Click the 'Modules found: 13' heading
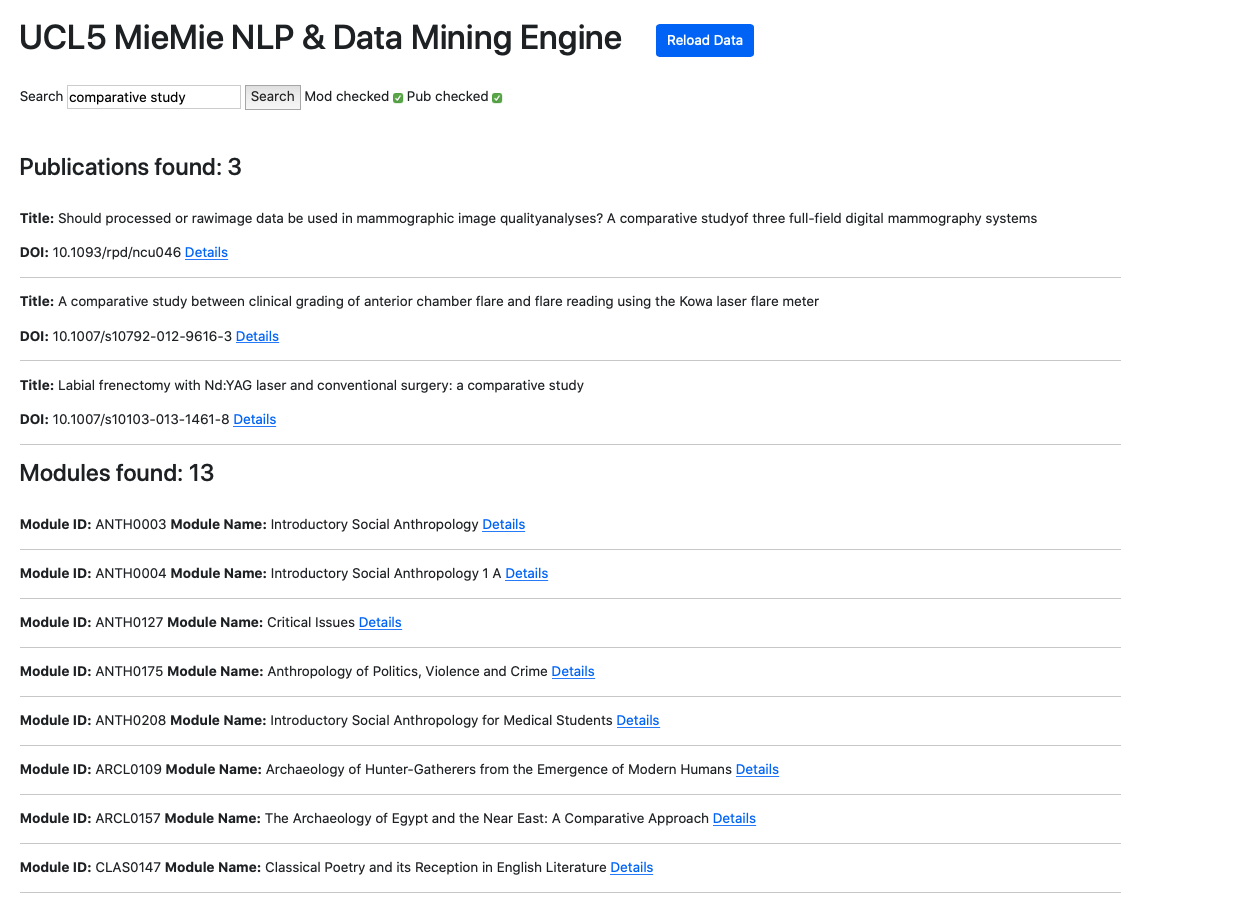The height and width of the screenshot is (910, 1238). pos(117,473)
